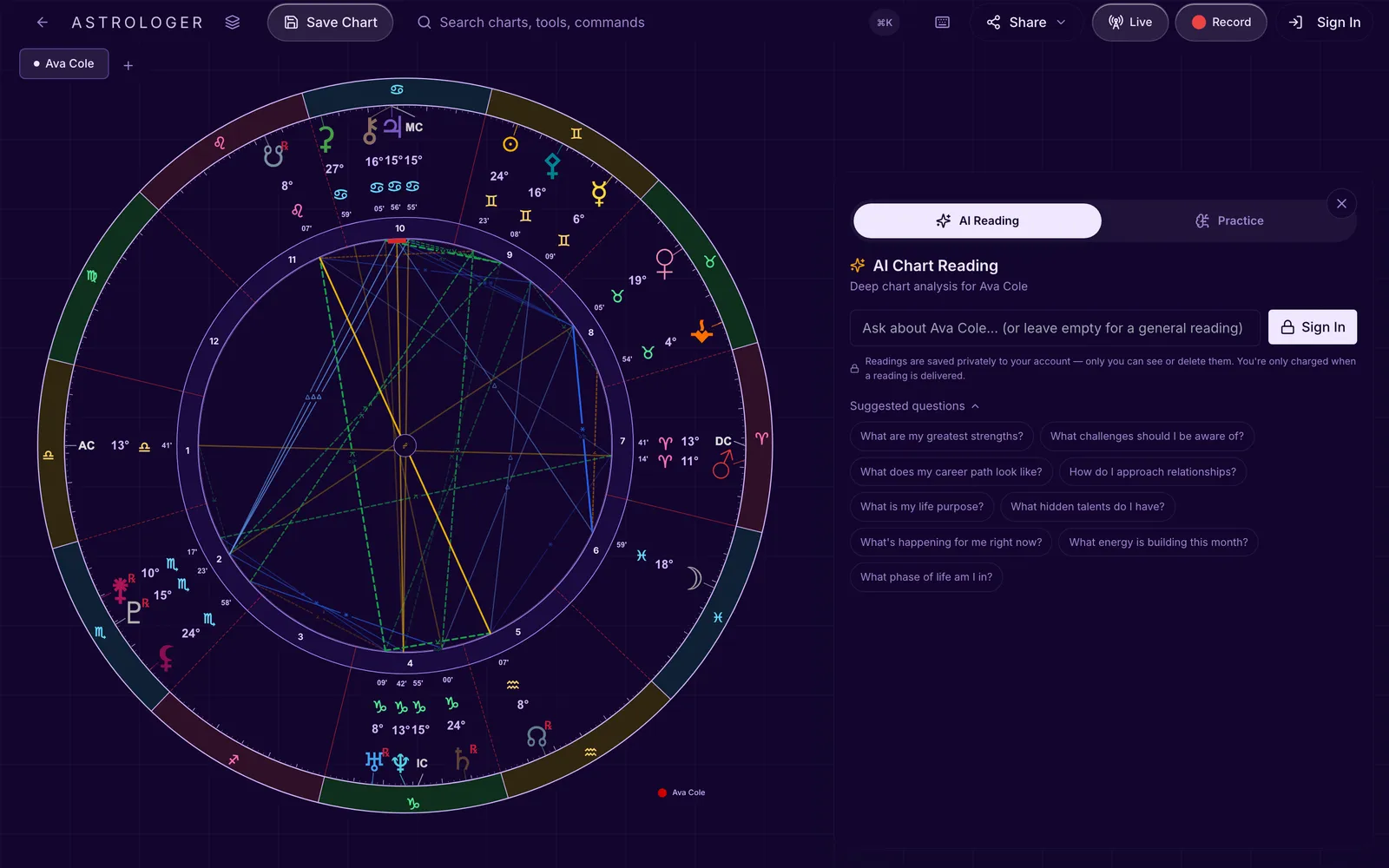1389x868 pixels.
Task: Select the Pluto glyph in Scorpio
Action: point(134,612)
